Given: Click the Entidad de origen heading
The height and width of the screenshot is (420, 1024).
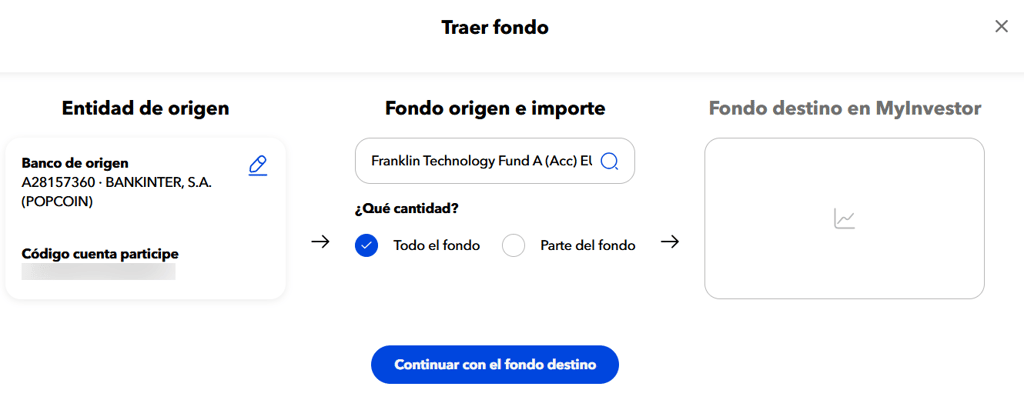Looking at the screenshot, I should [146, 108].
